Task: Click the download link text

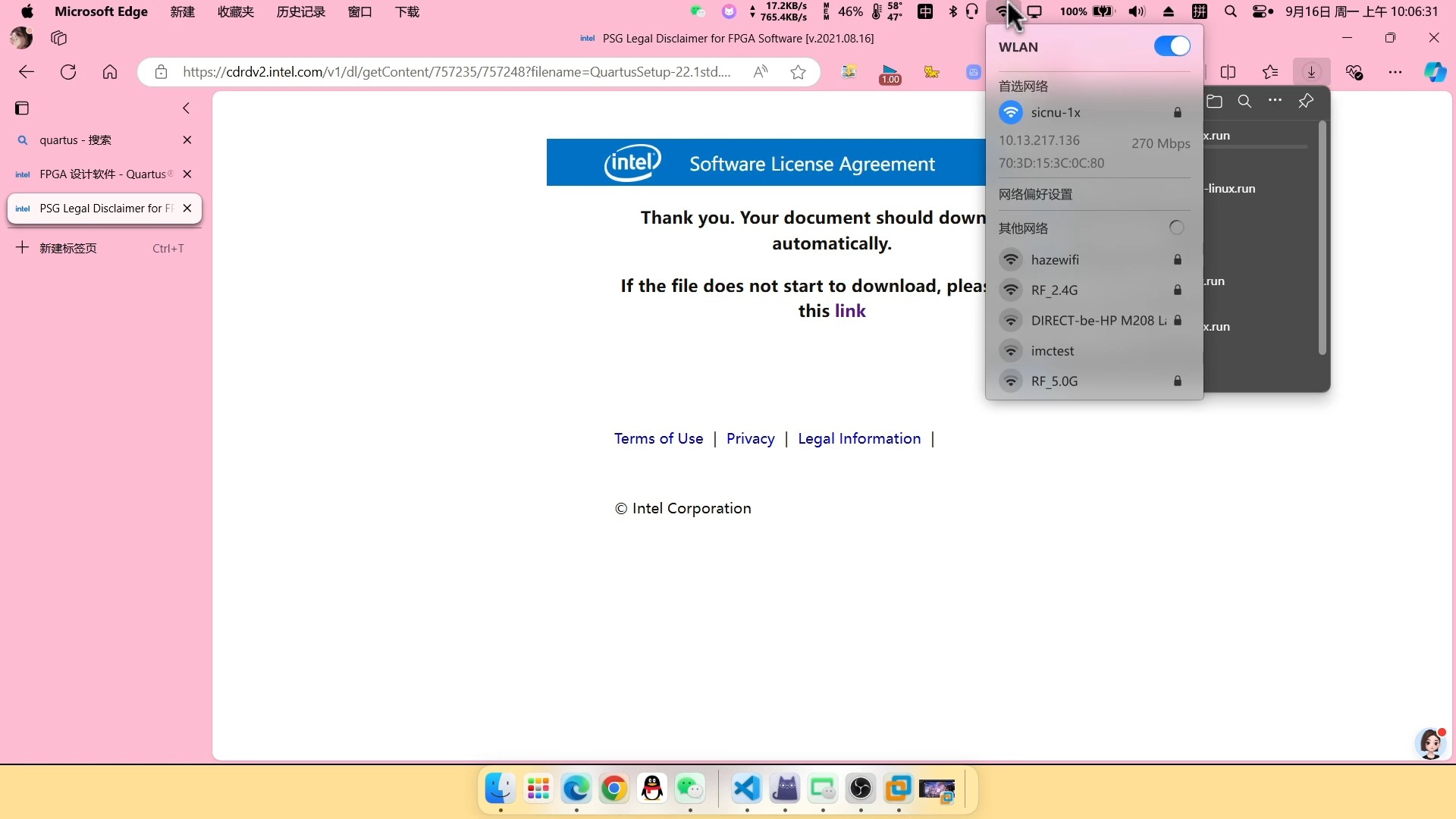Action: 849,311
